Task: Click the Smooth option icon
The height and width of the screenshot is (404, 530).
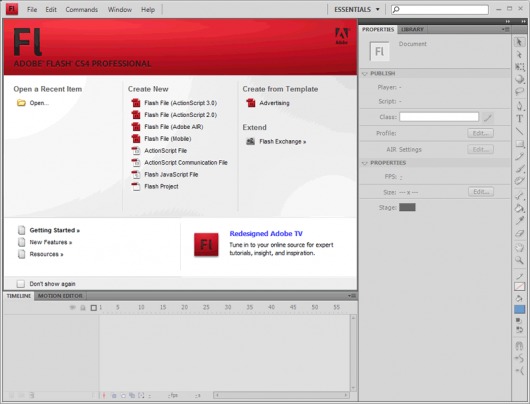Action: click(520, 358)
